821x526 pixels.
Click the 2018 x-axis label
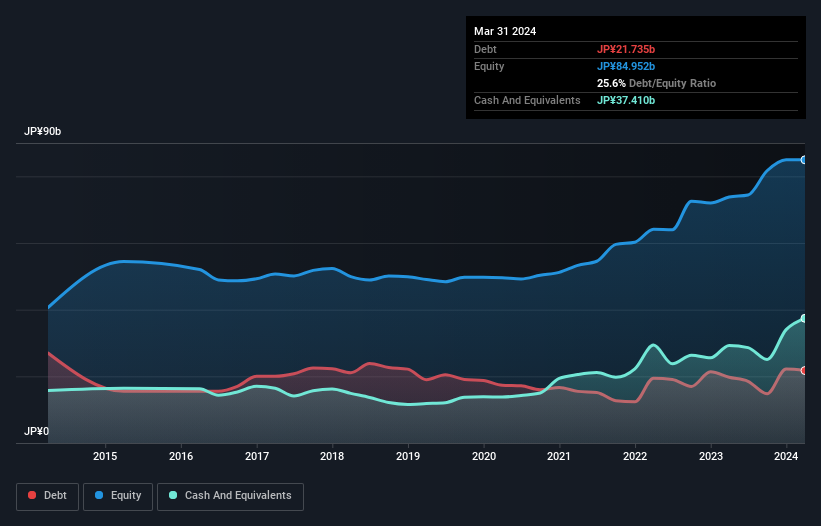click(332, 456)
